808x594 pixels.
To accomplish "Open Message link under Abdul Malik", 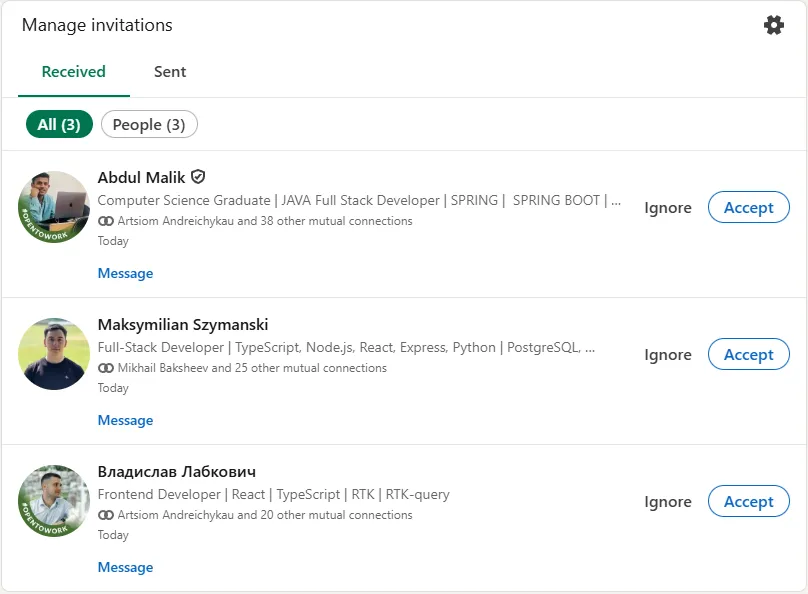I will click(x=125, y=273).
